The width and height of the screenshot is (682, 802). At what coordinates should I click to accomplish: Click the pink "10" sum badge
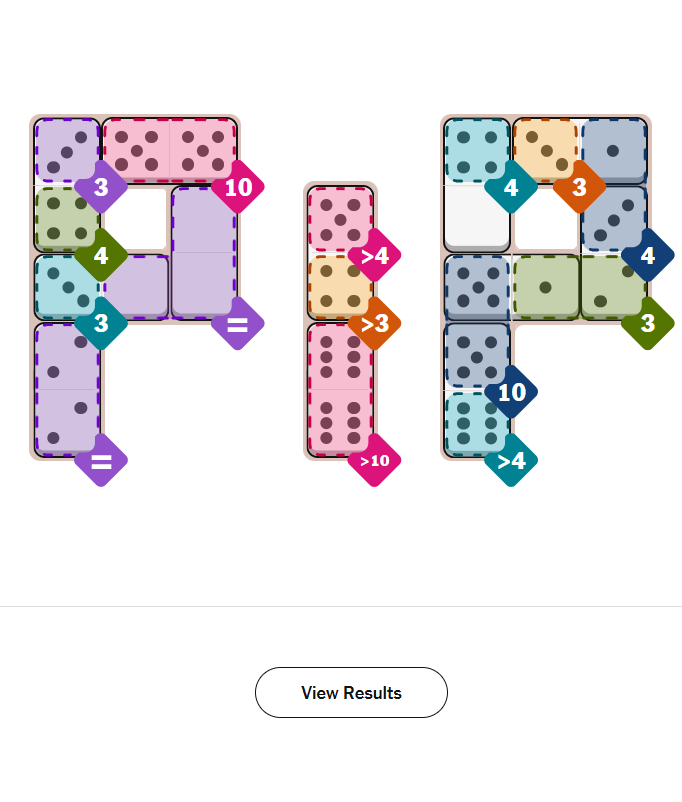tap(238, 187)
